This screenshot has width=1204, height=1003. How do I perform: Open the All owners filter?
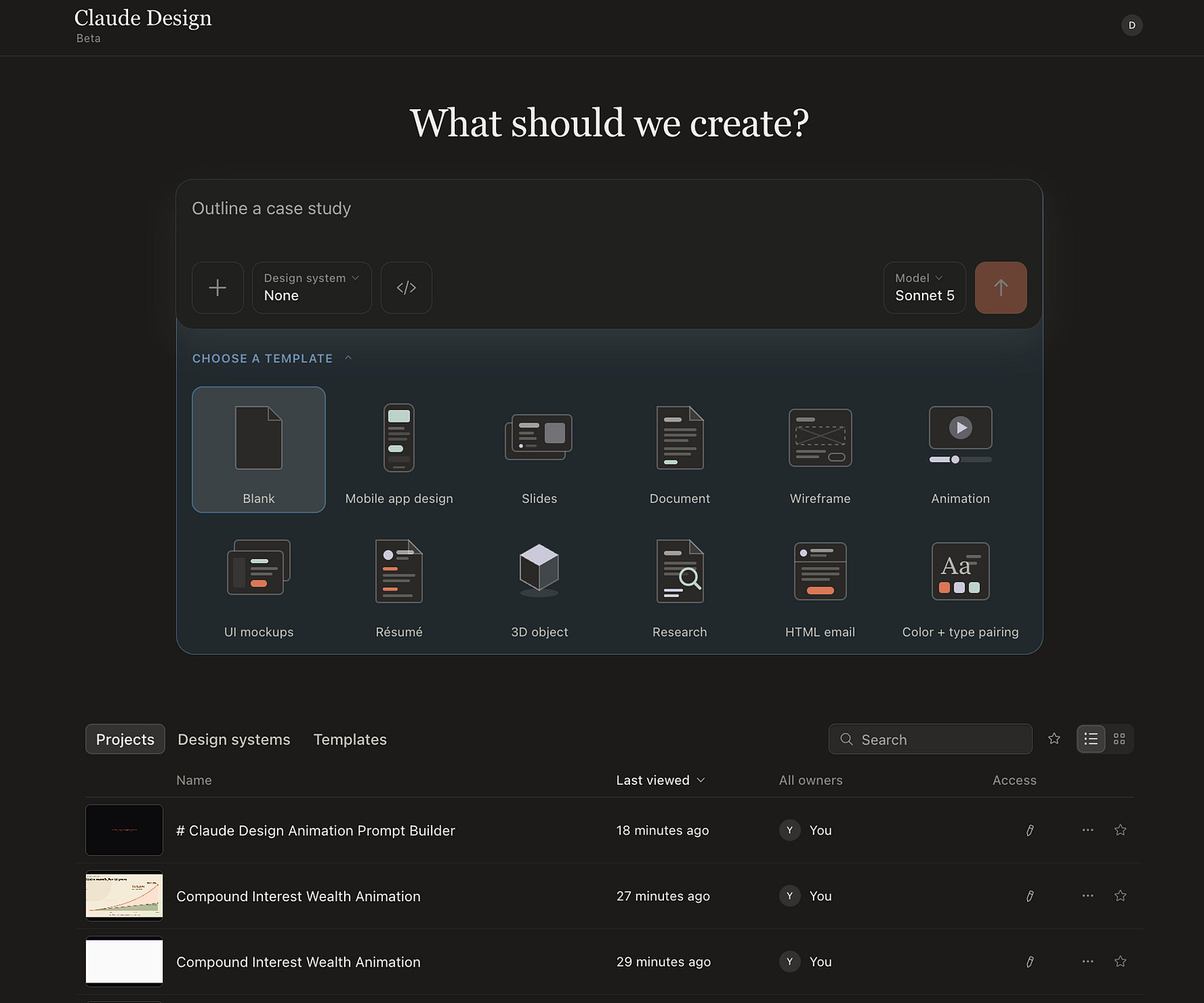pyautogui.click(x=810, y=781)
